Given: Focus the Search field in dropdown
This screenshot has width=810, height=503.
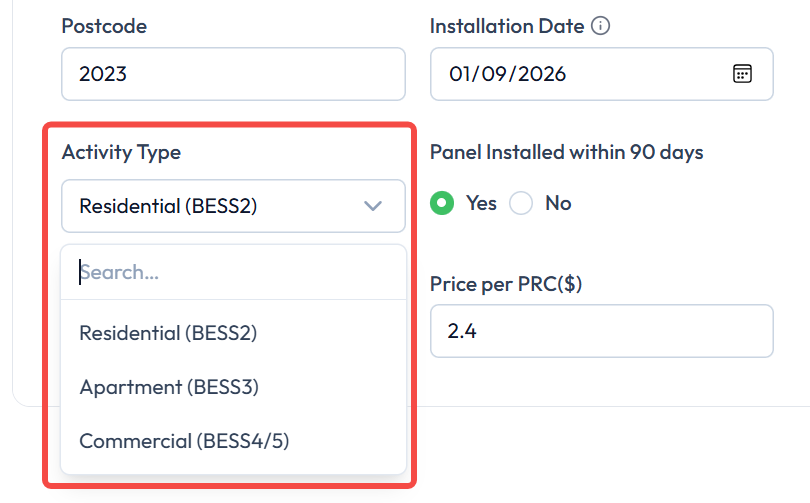Looking at the screenshot, I should point(233,272).
